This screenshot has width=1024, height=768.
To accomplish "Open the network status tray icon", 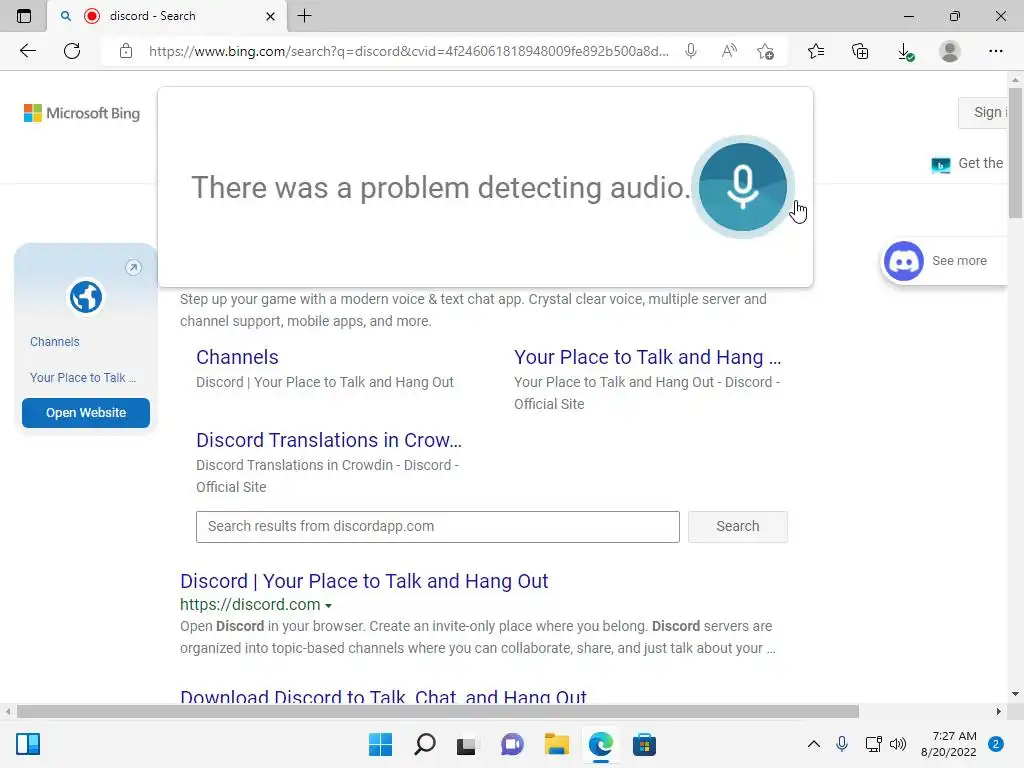I will click(x=873, y=744).
